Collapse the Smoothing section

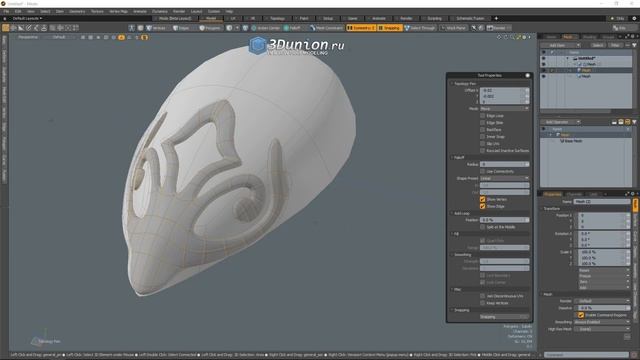(461, 255)
